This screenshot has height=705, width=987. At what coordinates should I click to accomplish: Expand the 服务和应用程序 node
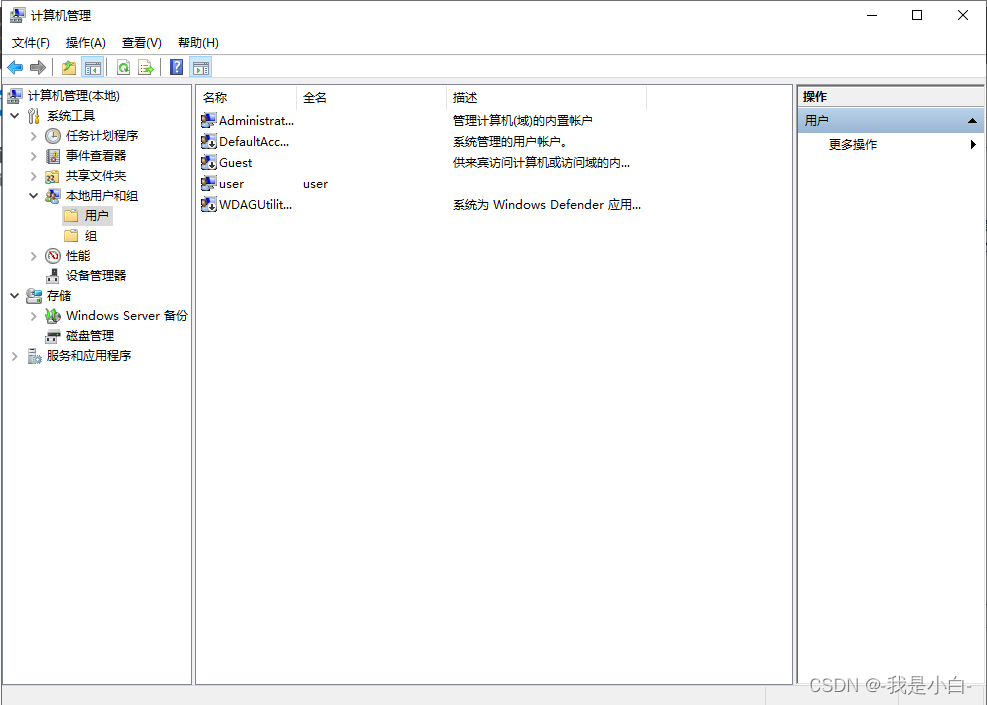[14, 356]
